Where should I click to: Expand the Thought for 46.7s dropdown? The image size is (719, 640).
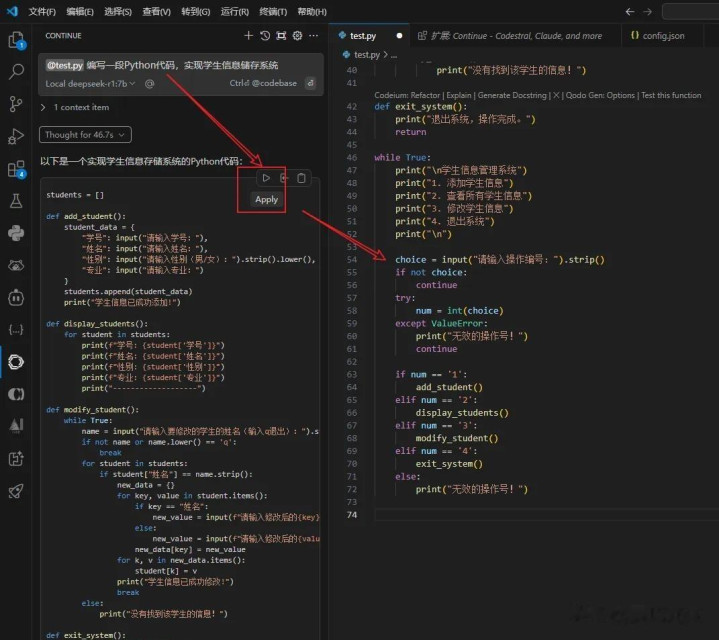click(85, 134)
